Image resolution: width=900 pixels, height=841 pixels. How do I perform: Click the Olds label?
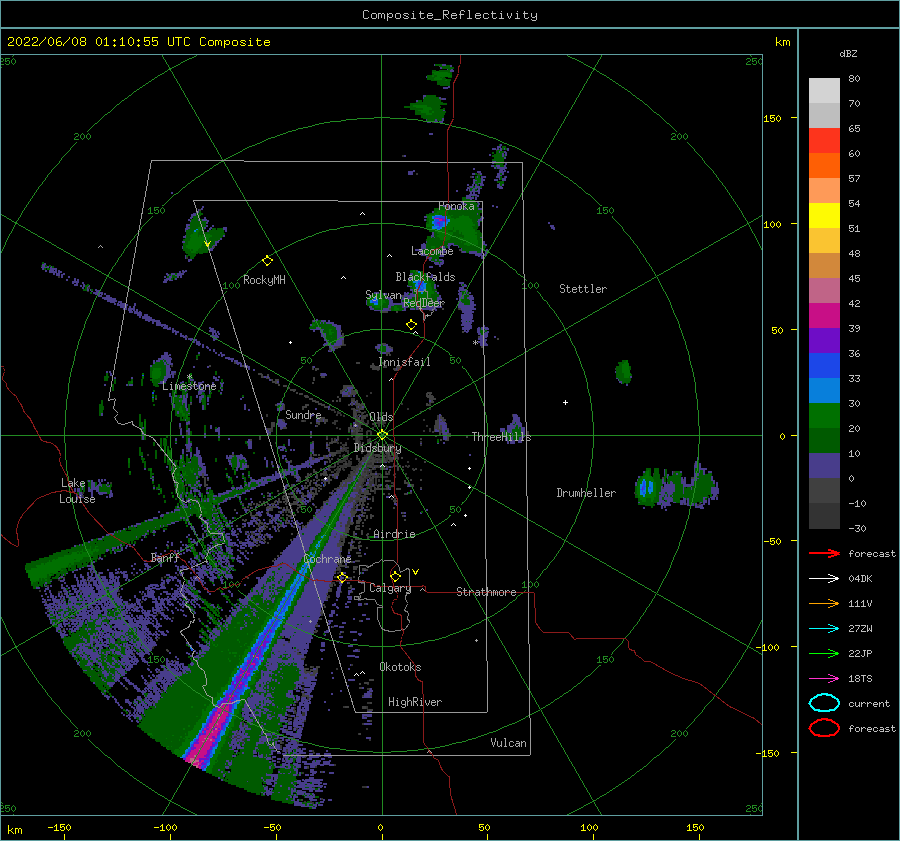pos(381,417)
